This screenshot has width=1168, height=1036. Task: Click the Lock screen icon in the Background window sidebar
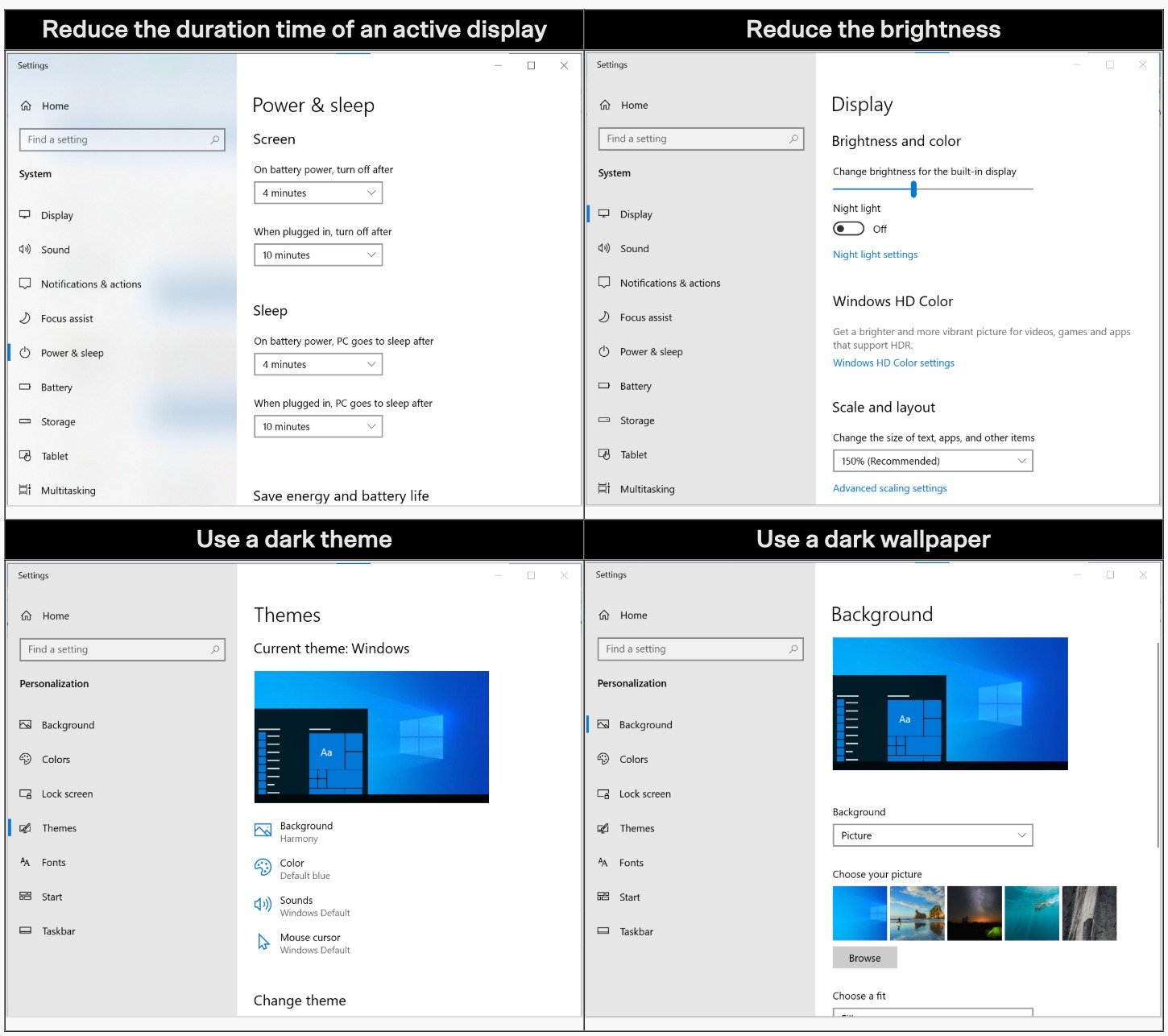tap(603, 794)
